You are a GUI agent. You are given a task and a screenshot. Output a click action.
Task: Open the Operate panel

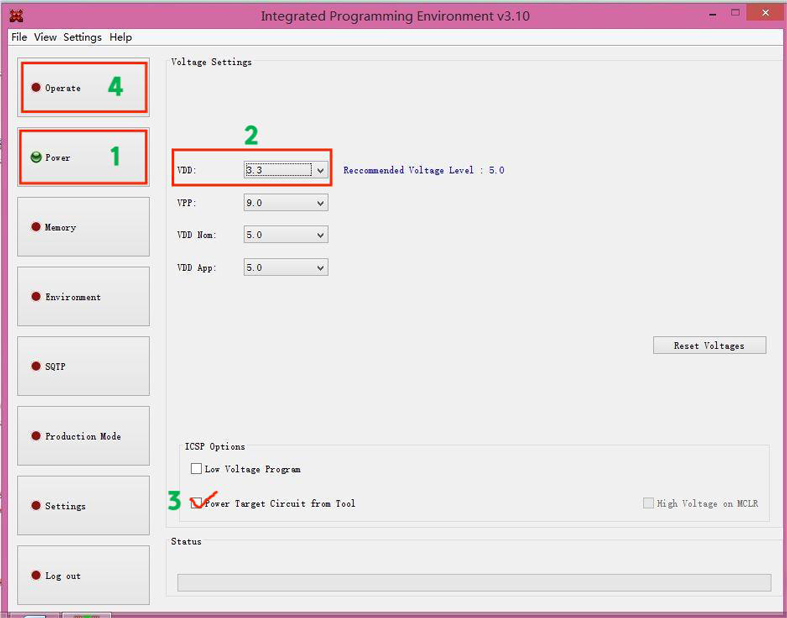coord(83,87)
